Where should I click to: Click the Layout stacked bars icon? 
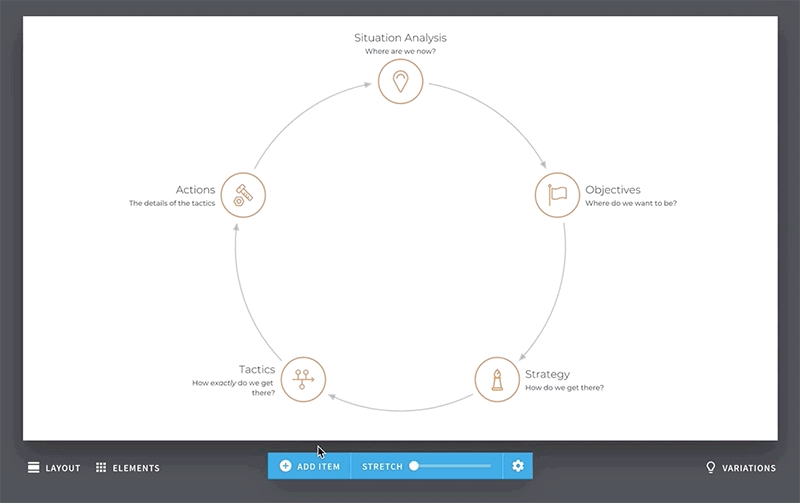coord(34,467)
